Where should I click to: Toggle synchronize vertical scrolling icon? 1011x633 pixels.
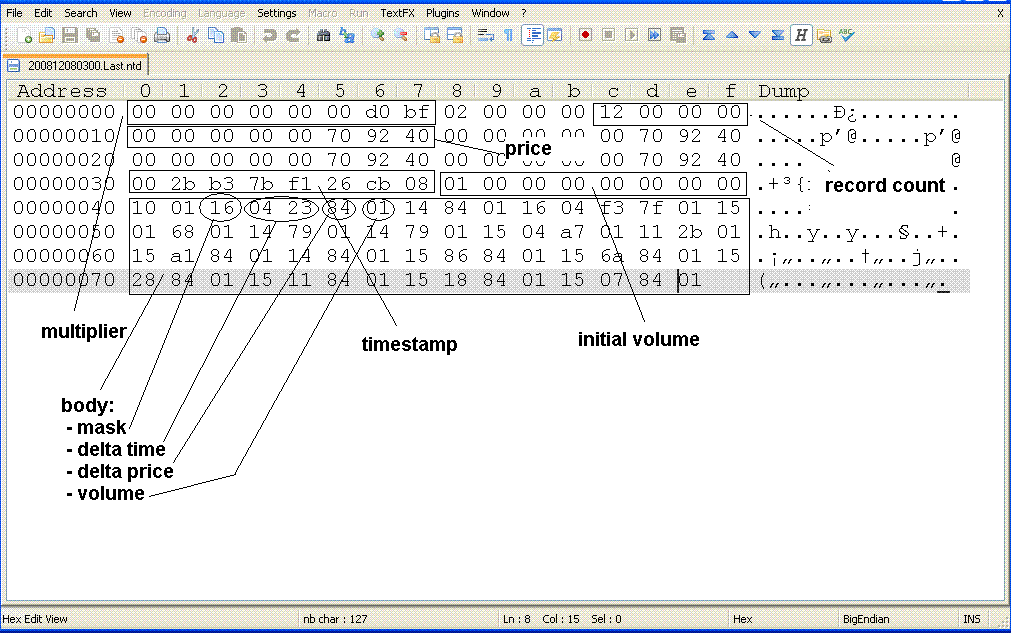click(431, 35)
